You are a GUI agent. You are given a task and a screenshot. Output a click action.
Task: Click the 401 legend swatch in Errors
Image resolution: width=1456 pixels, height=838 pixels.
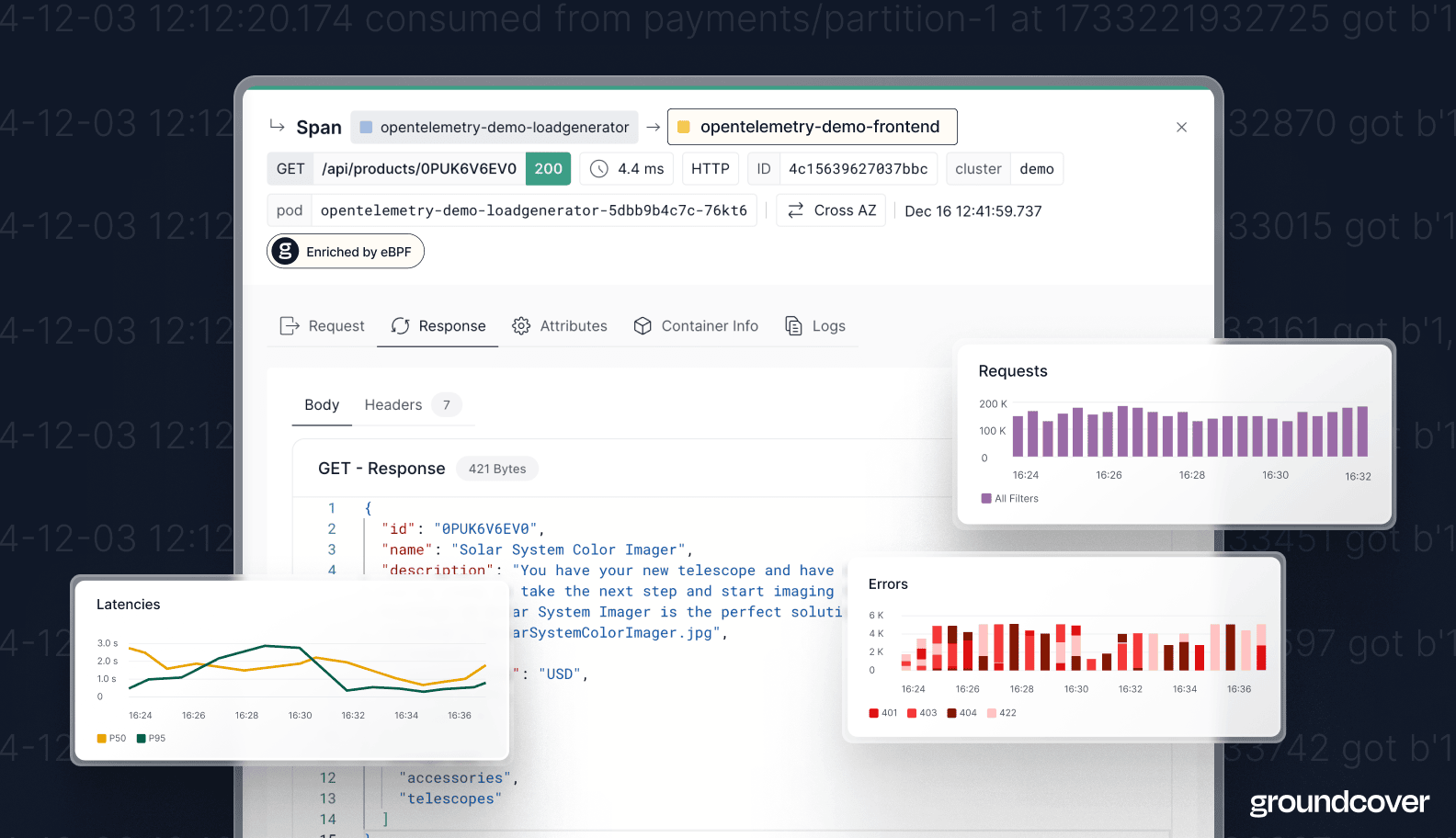click(x=873, y=713)
